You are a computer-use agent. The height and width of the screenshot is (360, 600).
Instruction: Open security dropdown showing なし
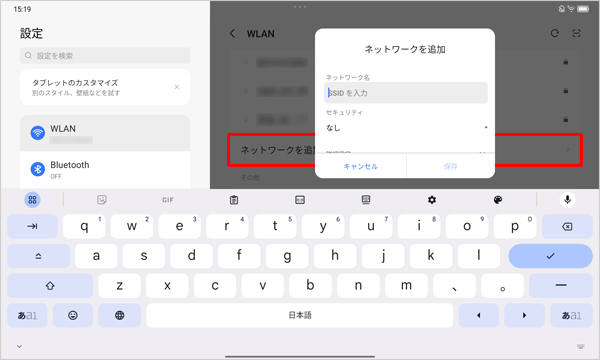[406, 128]
